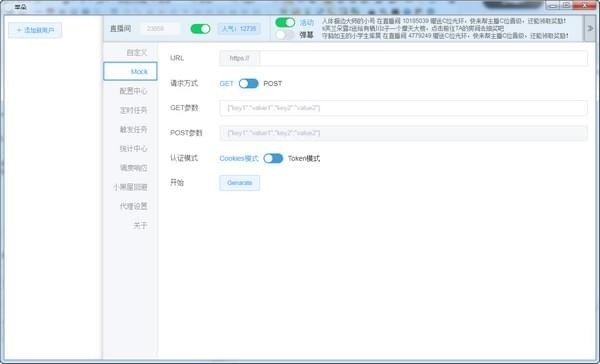The image size is (600, 364).
Task: Click the first activity message line
Action: [444, 21]
